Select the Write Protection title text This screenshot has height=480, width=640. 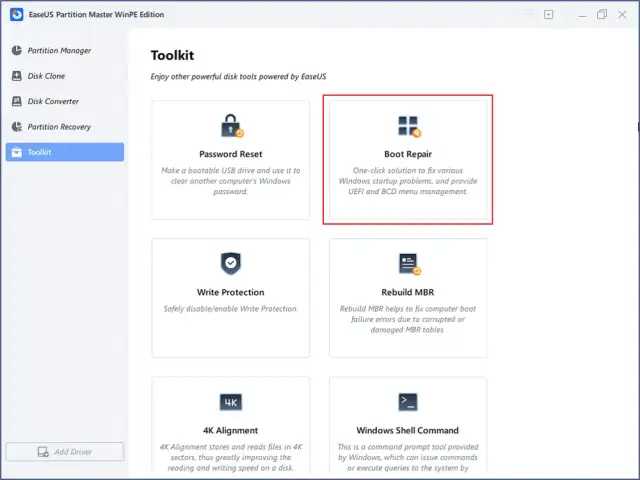[231, 293]
